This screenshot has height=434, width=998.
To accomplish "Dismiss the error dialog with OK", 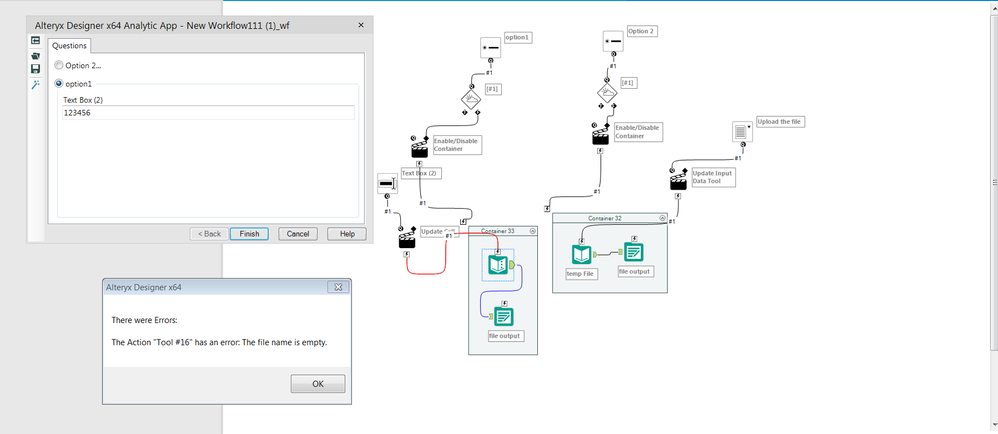I will (318, 384).
